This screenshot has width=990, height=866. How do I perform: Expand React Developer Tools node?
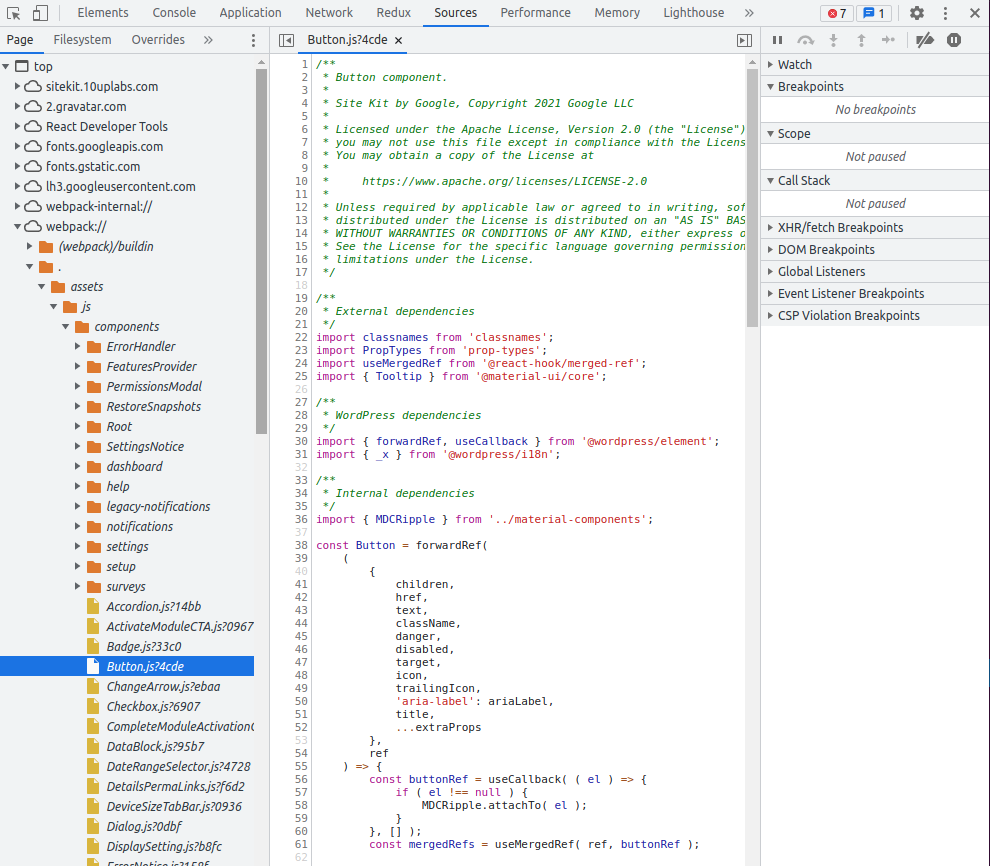coord(18,126)
